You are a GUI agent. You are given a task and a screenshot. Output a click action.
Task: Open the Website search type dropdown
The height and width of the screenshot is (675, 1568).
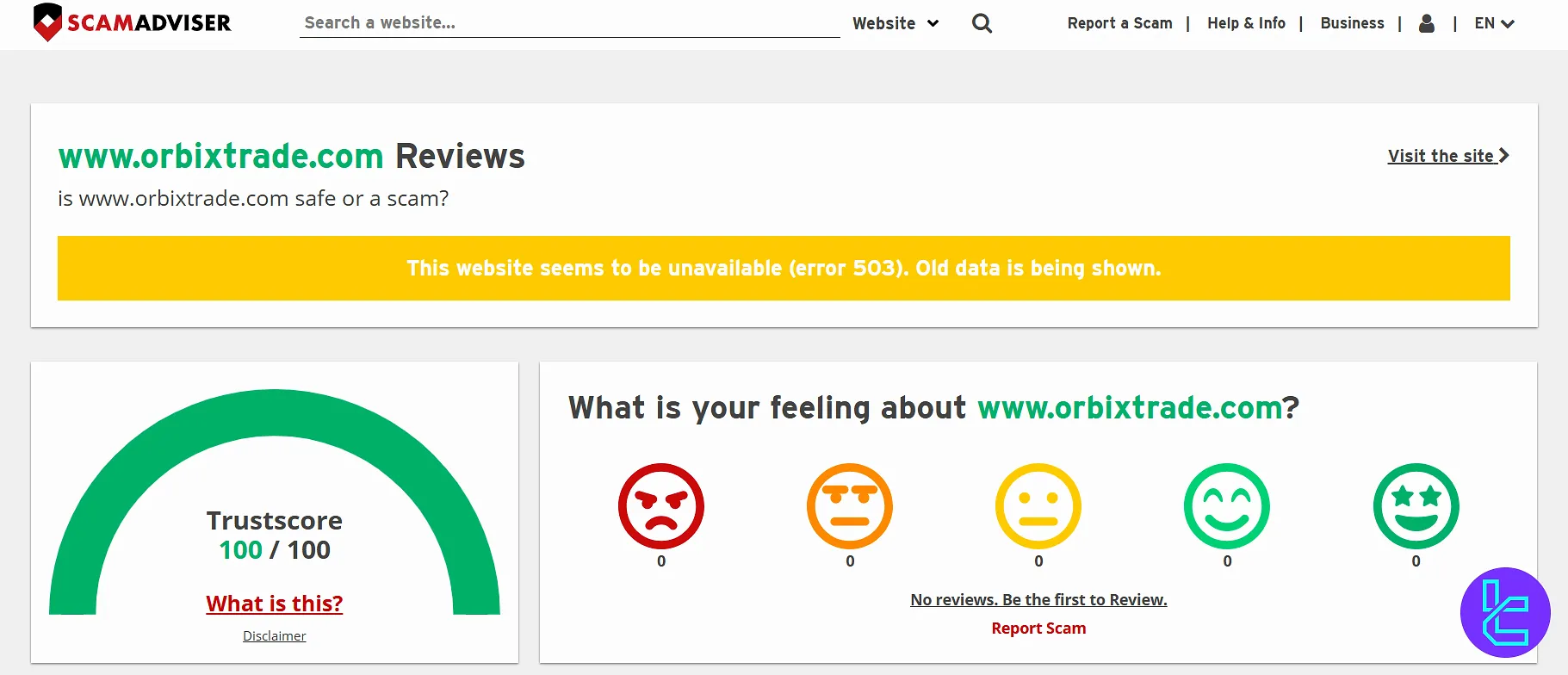pos(896,23)
